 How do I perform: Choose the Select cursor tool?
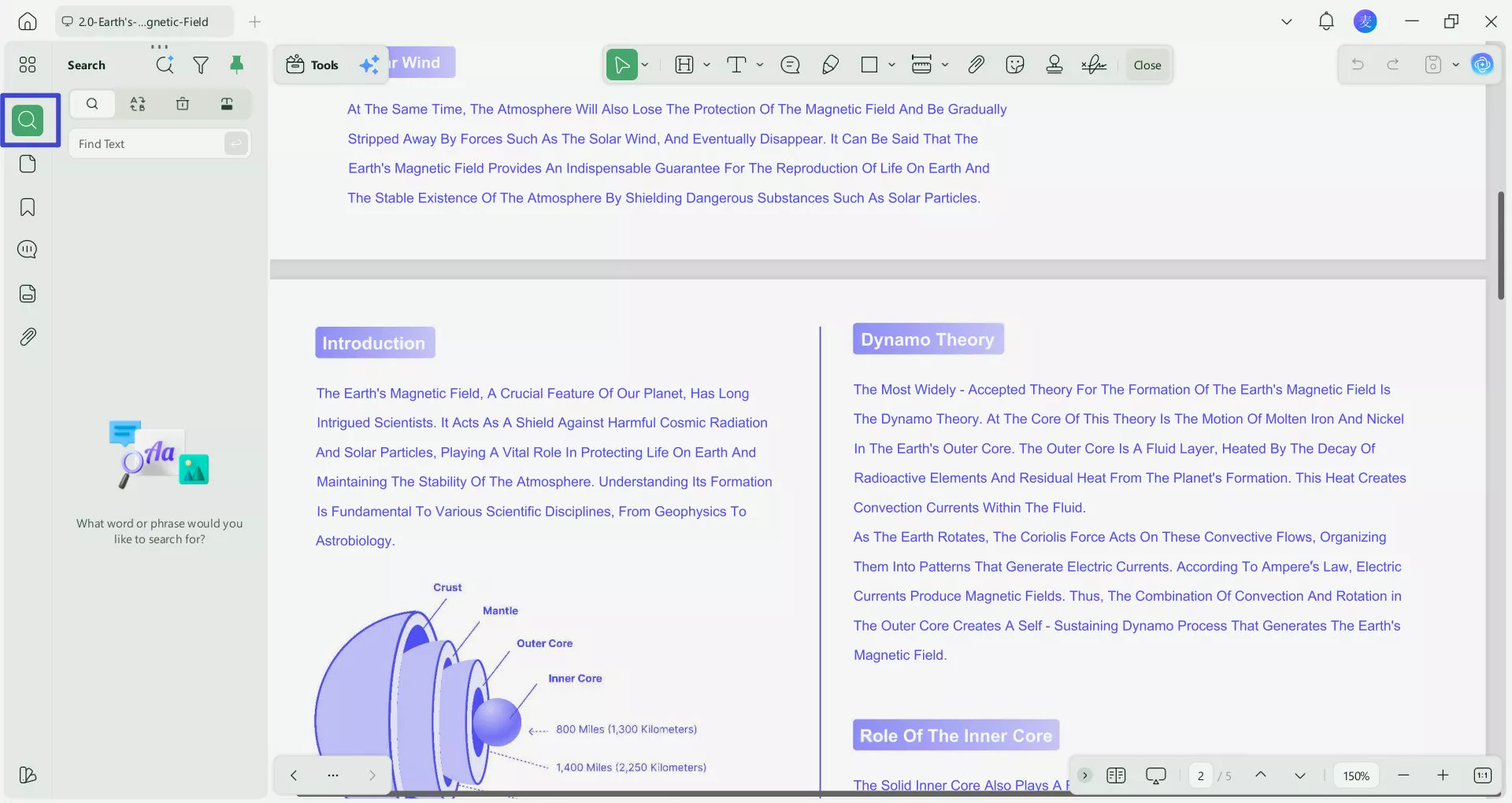[x=621, y=65]
